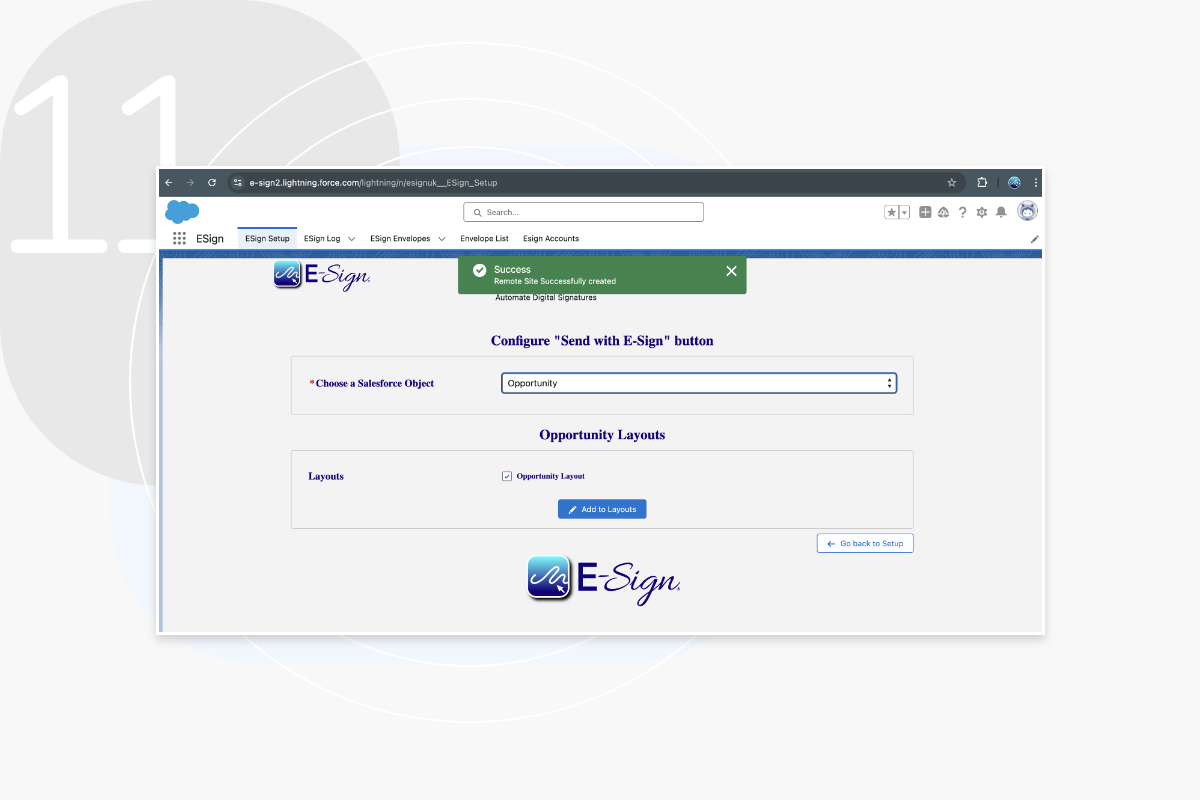This screenshot has width=1200, height=800.
Task: Click the E-Sign logo at page top
Action: (322, 274)
